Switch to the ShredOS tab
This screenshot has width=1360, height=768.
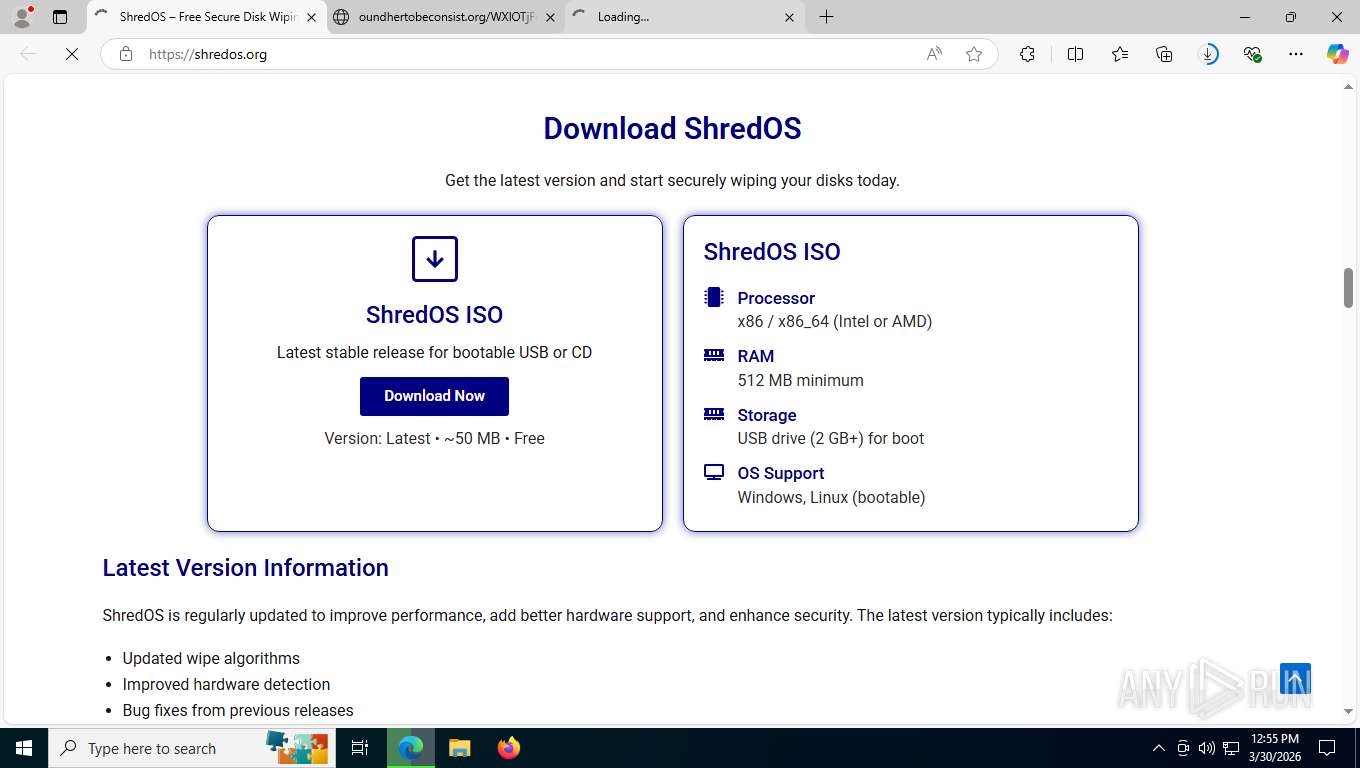[207, 17]
